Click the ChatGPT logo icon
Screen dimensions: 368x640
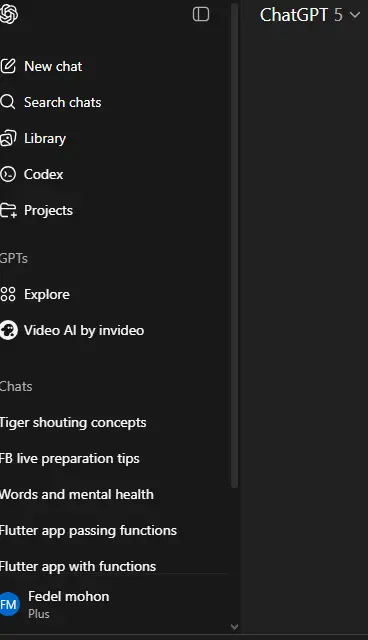(x=9, y=14)
